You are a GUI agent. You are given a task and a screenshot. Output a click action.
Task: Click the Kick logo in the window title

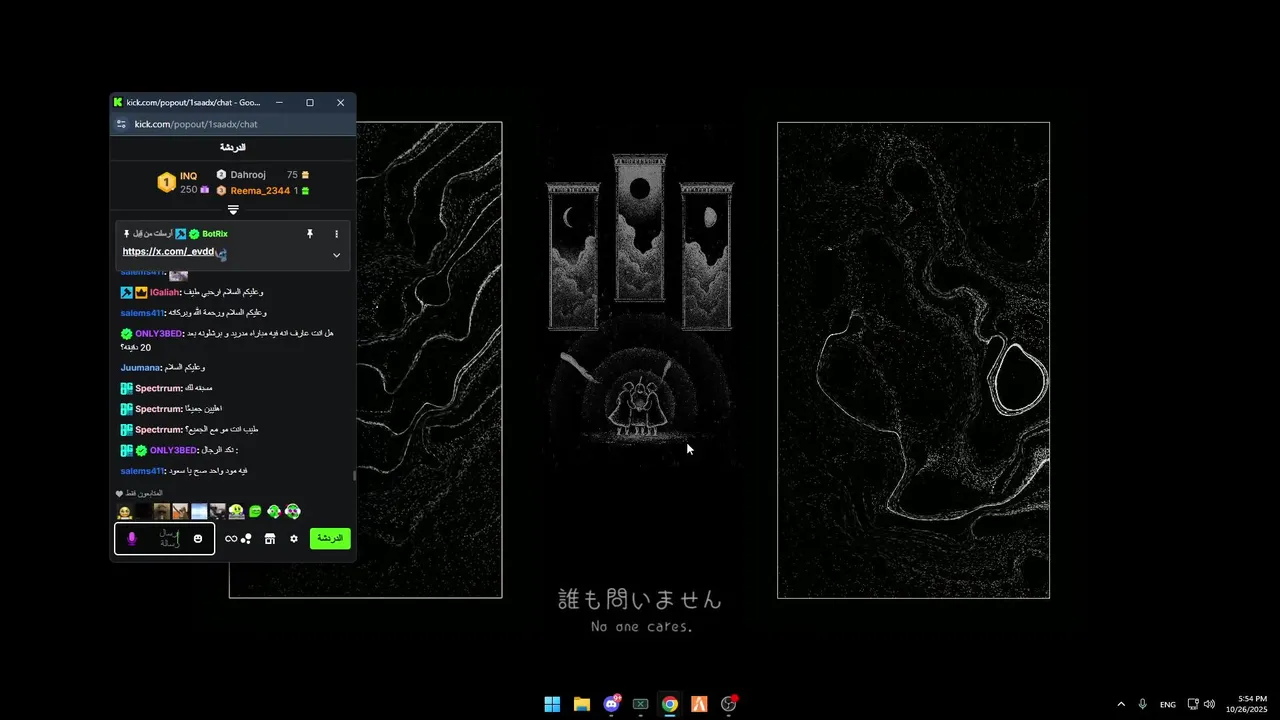click(118, 102)
